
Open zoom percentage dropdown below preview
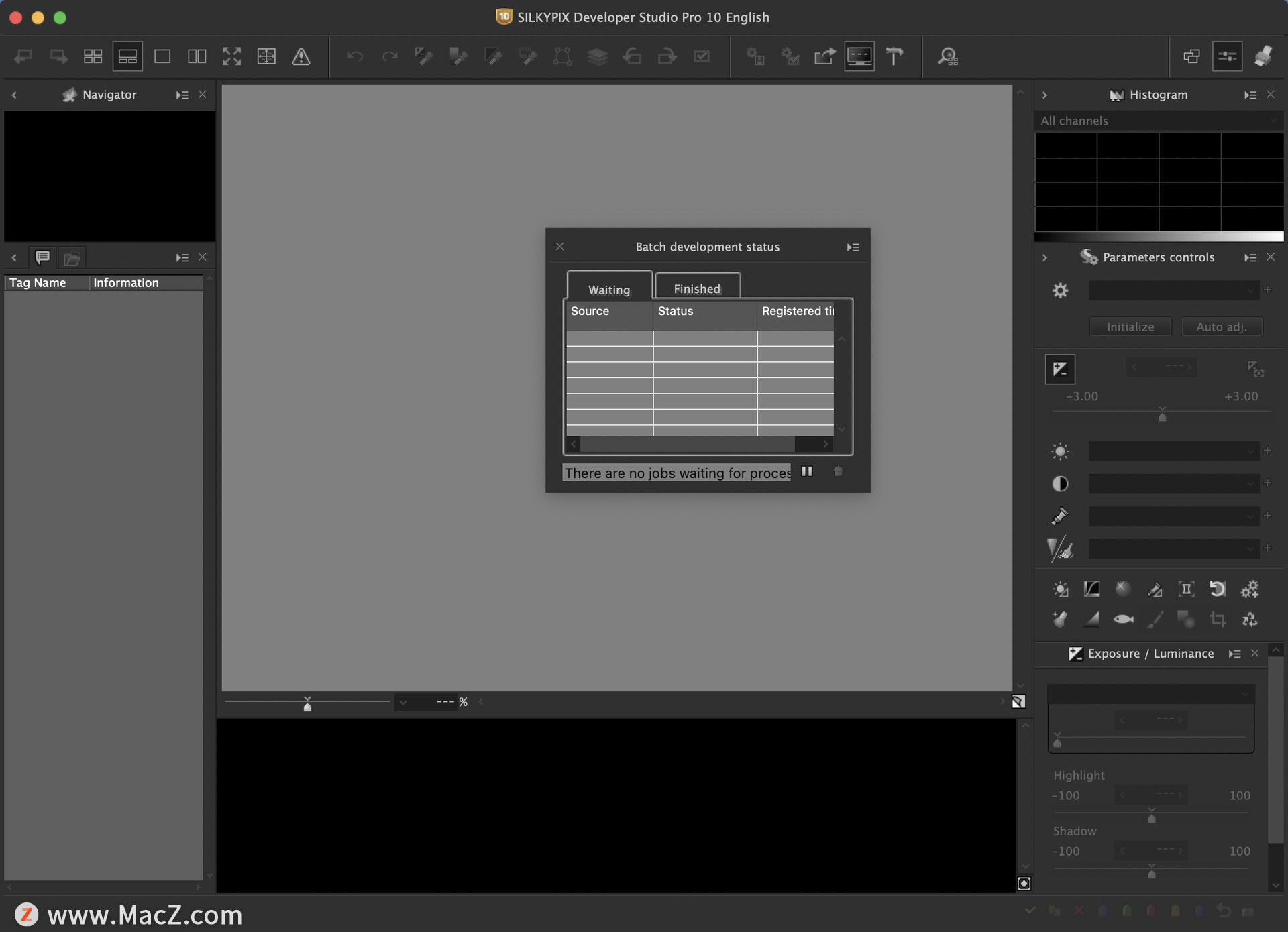point(403,702)
